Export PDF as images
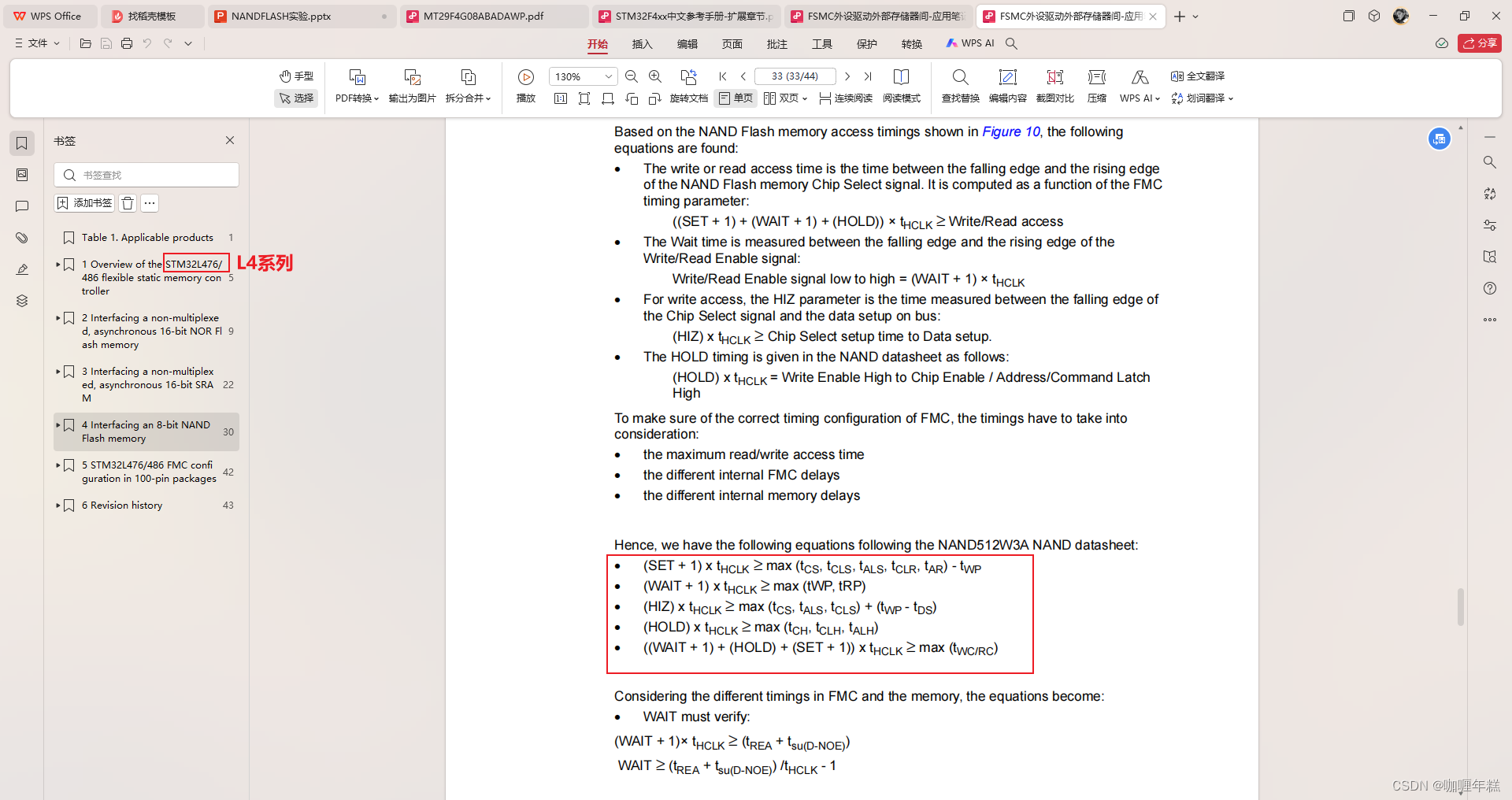This screenshot has width=1512, height=800. point(412,87)
